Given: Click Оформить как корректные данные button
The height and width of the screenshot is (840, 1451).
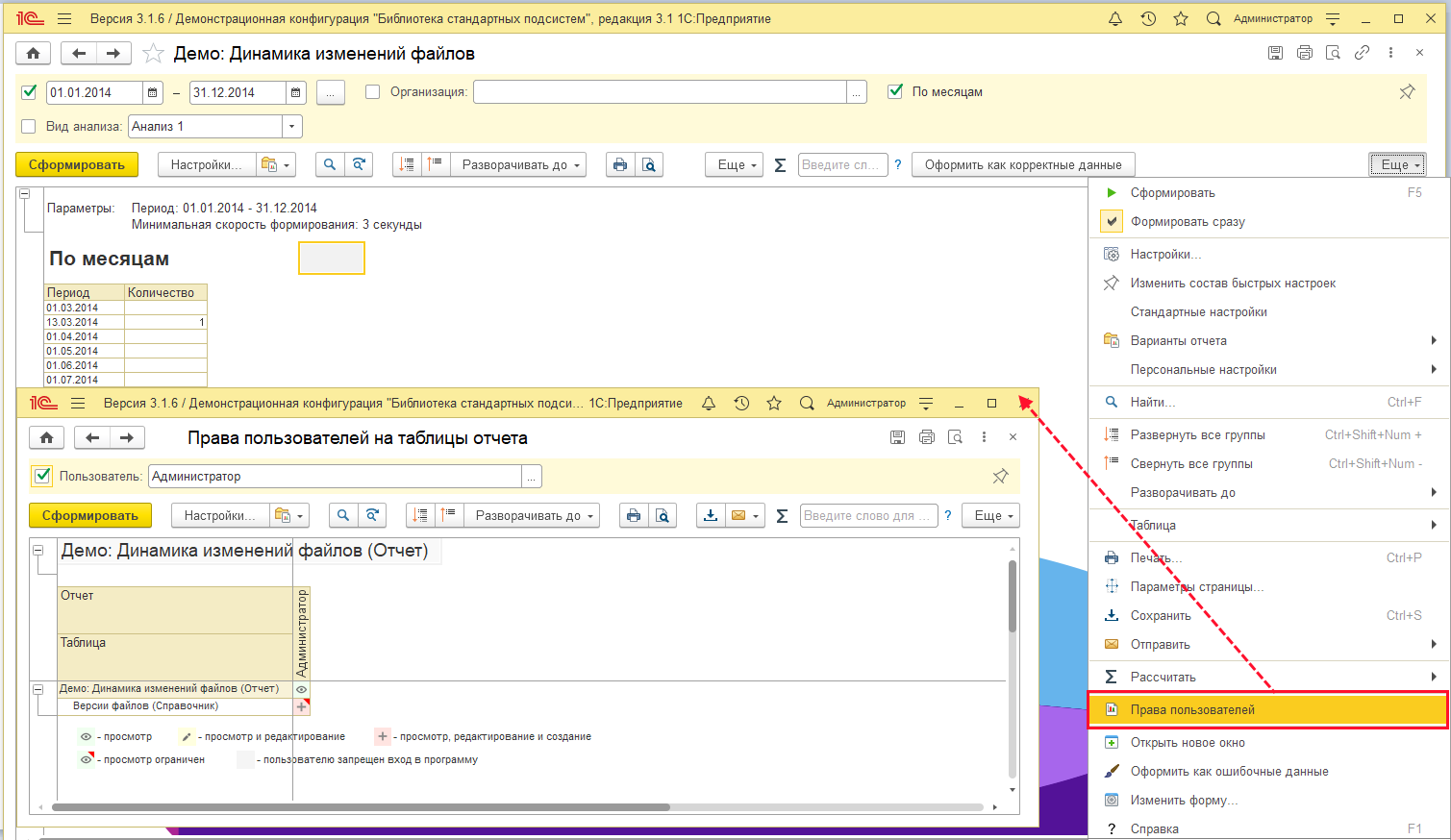Looking at the screenshot, I should (x=1023, y=164).
